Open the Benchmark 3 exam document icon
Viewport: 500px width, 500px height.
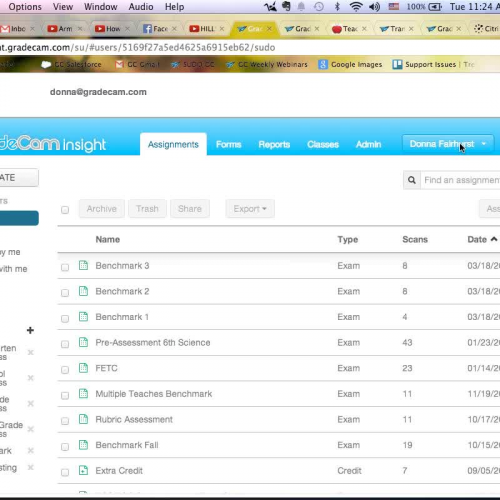(x=83, y=265)
